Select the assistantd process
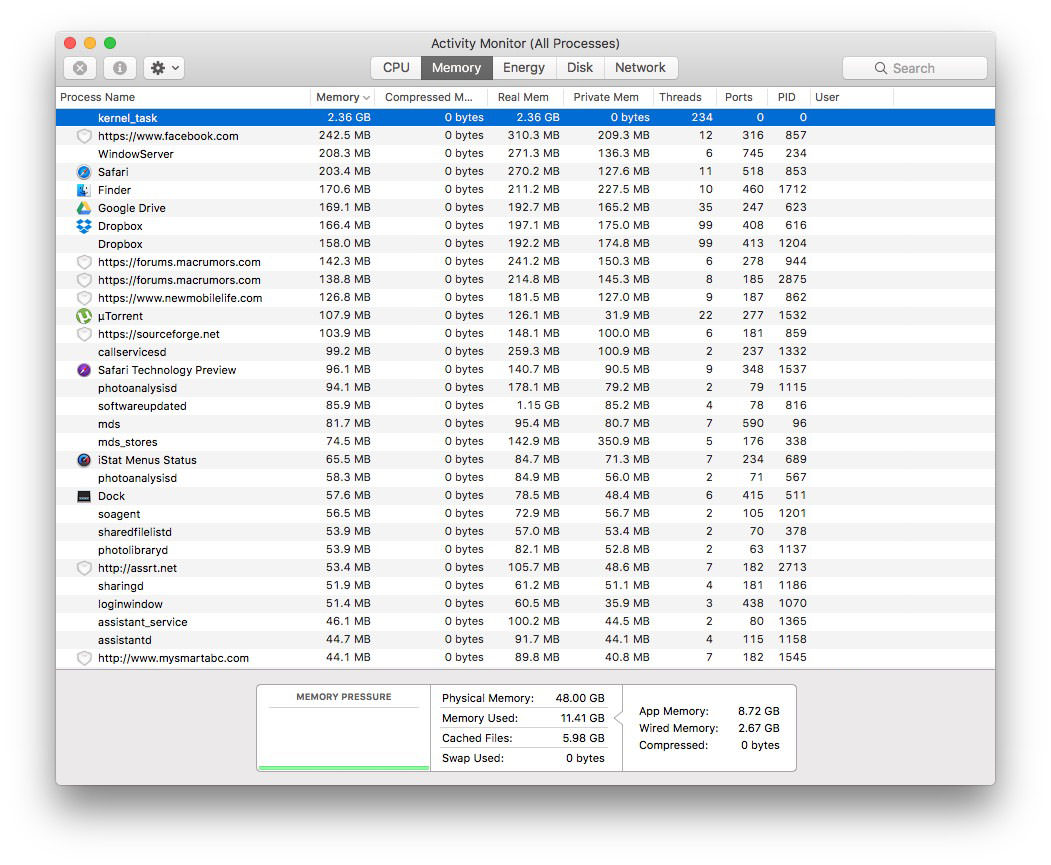The image size is (1051, 865). [x=526, y=640]
